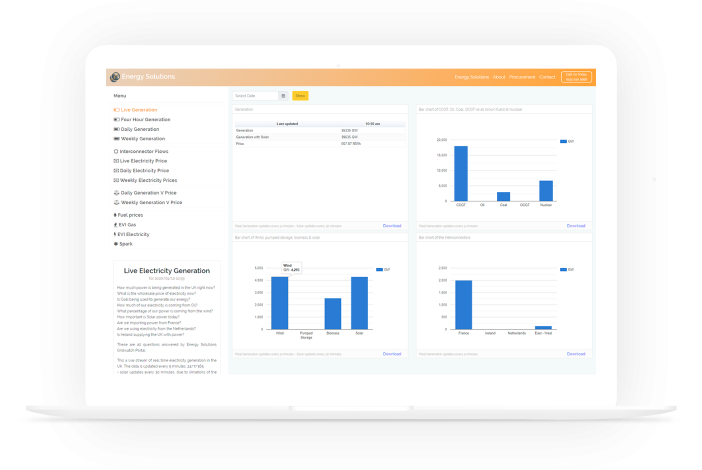This screenshot has height=470, width=702.
Task: Click the Contact link in header
Action: [547, 77]
